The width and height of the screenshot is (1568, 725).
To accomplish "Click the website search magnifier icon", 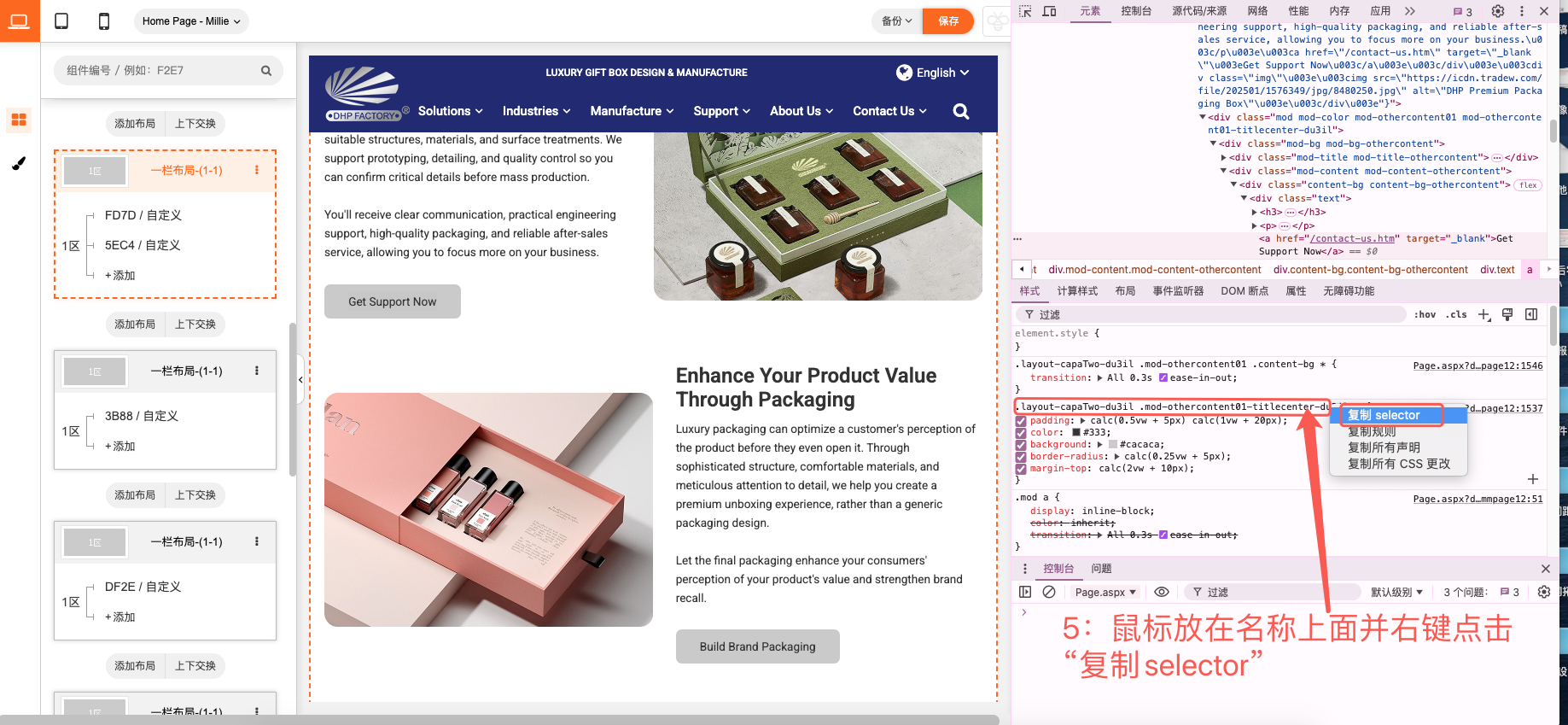I will pos(960,112).
